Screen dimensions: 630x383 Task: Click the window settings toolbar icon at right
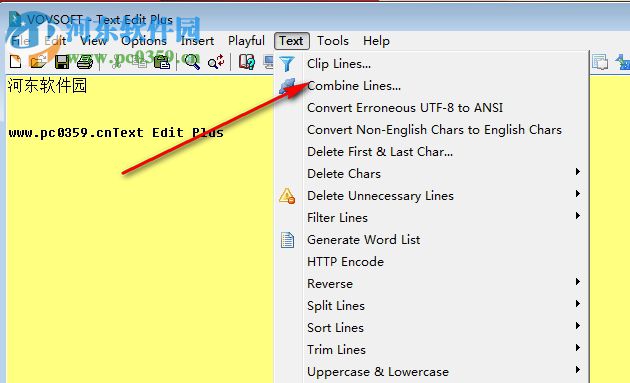click(600, 62)
